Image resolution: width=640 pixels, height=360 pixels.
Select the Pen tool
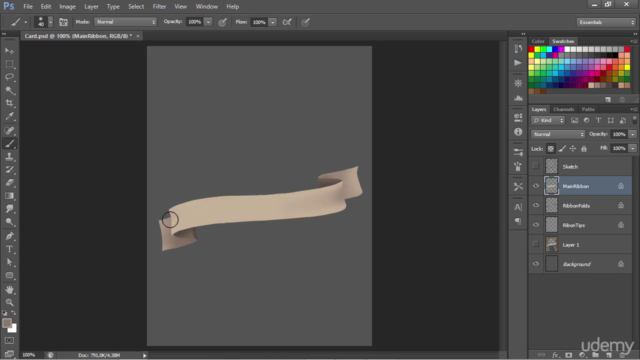[x=9, y=236]
